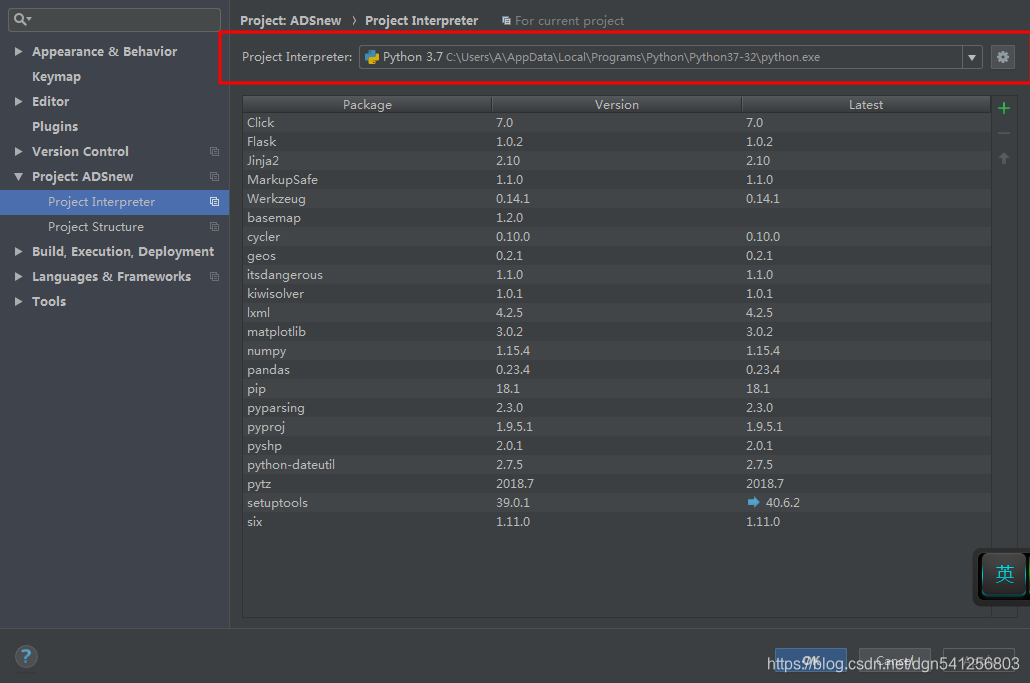The height and width of the screenshot is (683, 1030).
Task: Select the geos package row
Action: 616,256
